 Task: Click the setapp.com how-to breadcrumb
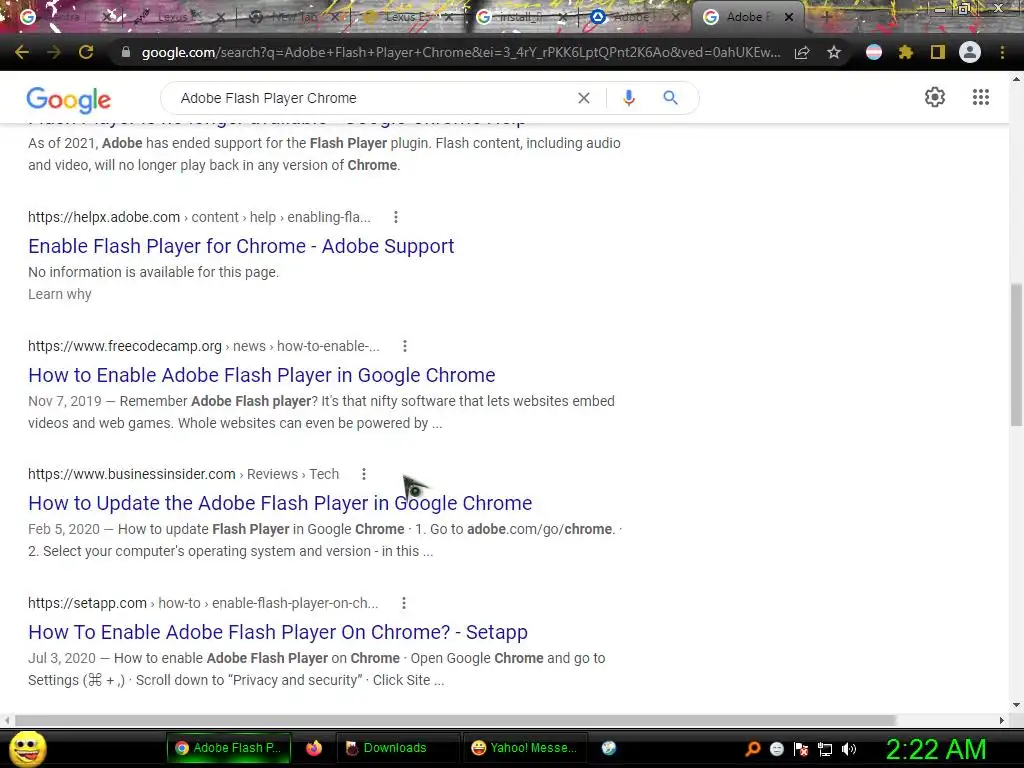point(203,603)
